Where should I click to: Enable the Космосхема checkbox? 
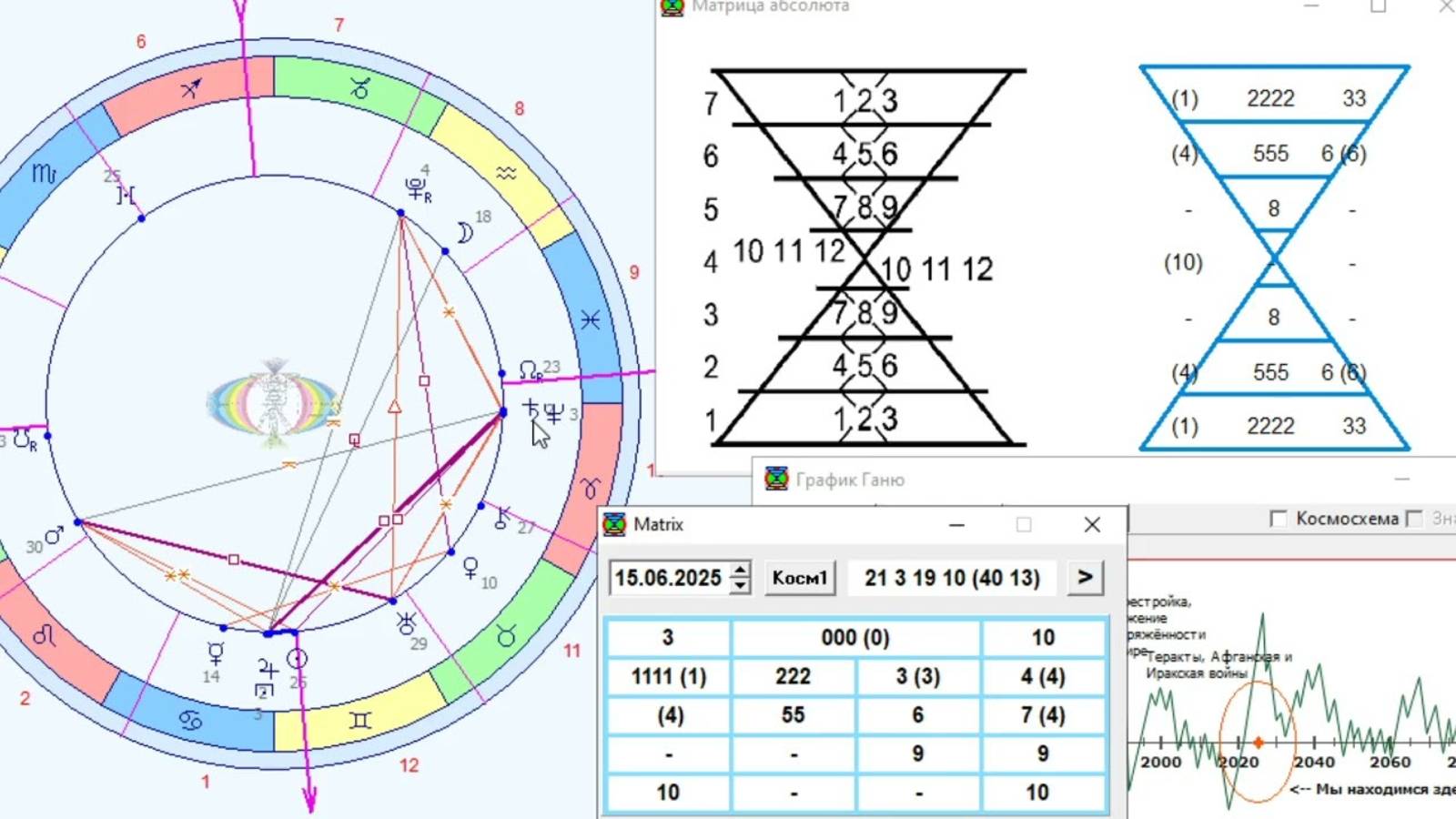(1279, 519)
